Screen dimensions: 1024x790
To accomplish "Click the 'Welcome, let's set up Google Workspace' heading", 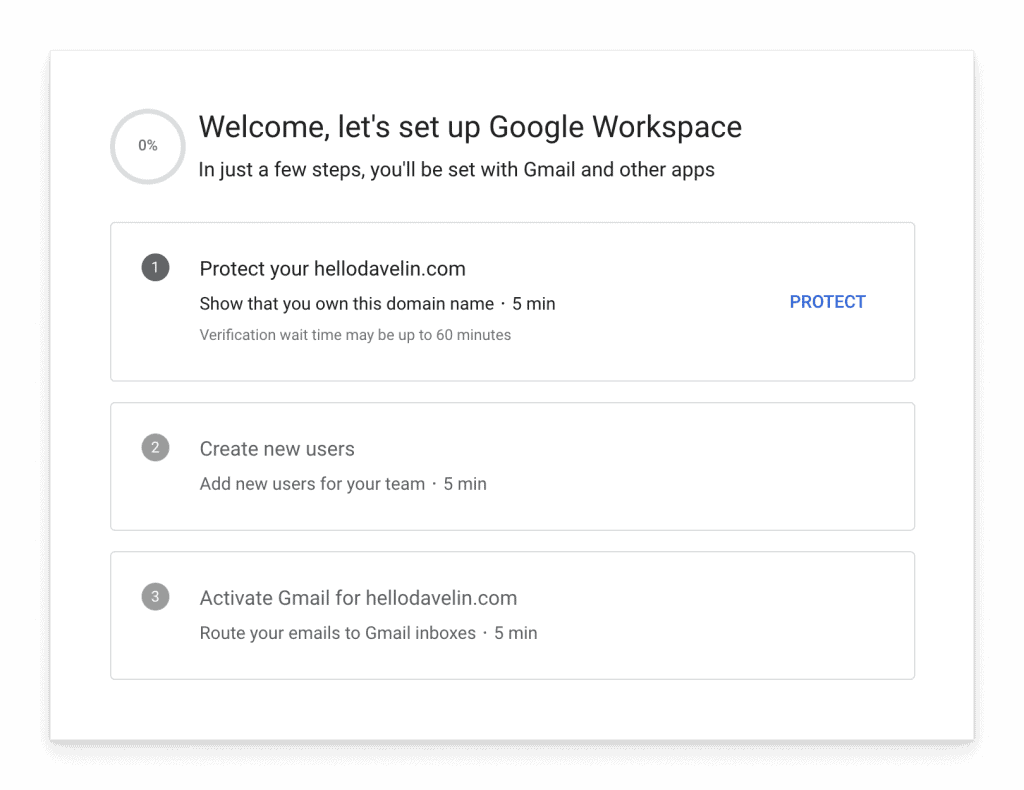I will (470, 127).
